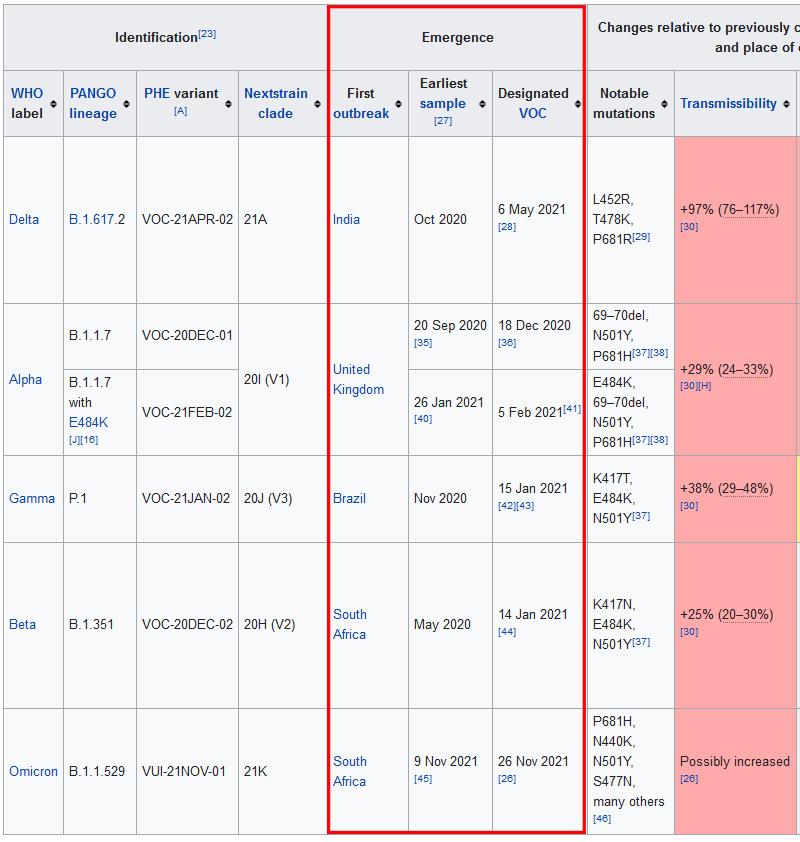Open South Africa link in Beta row
Viewport: 800px width, 842px height.
(350, 624)
